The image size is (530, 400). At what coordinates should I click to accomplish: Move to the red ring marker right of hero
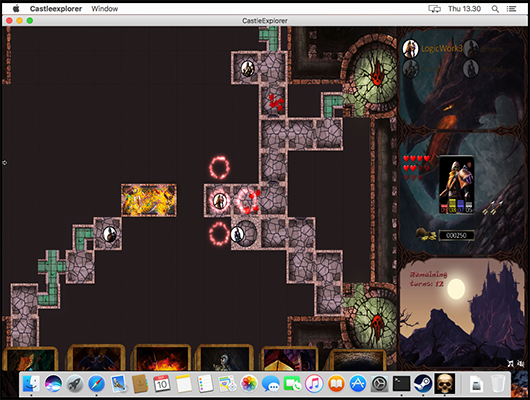point(247,201)
